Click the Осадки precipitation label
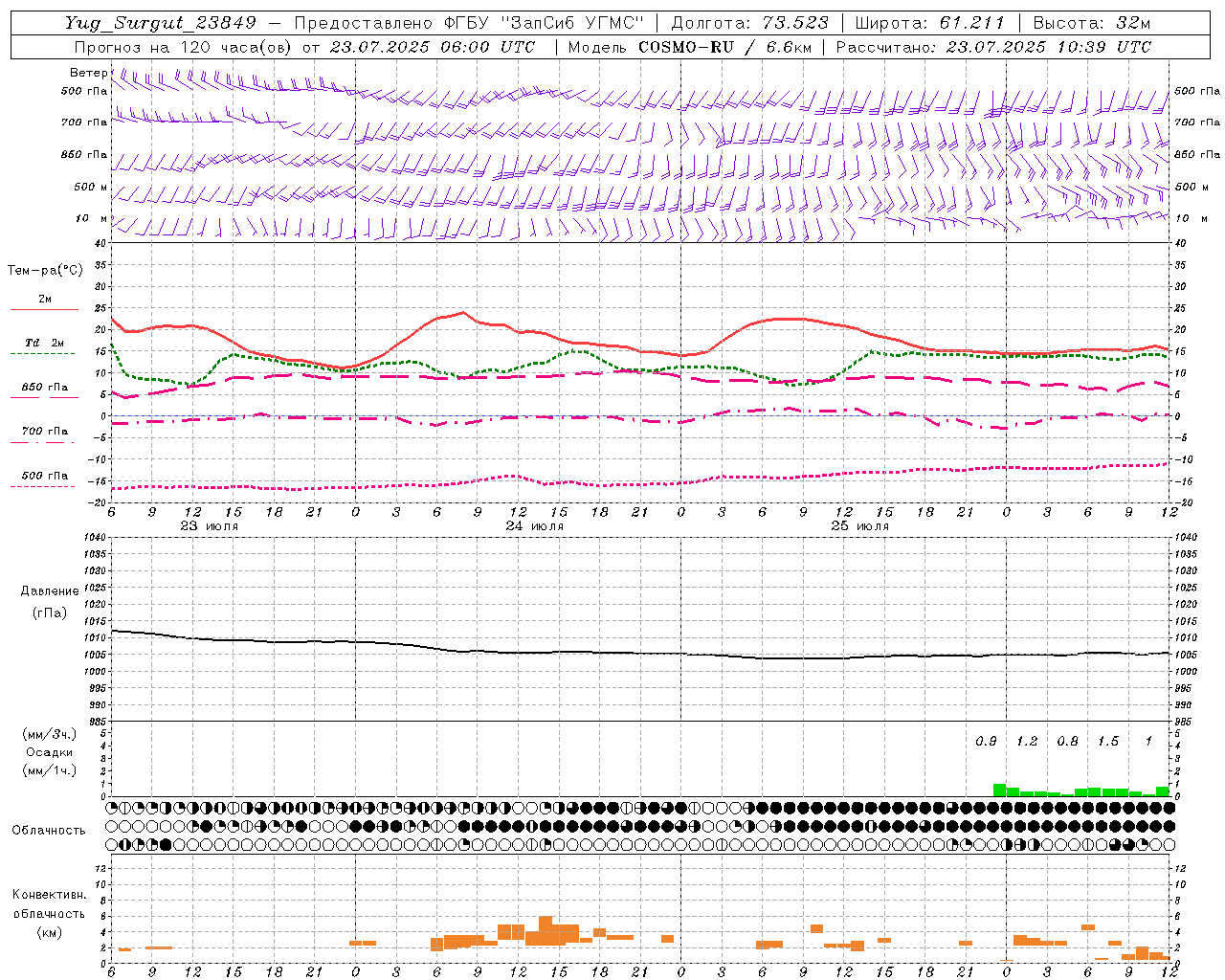This screenshot has width=1225, height=980. (x=49, y=752)
